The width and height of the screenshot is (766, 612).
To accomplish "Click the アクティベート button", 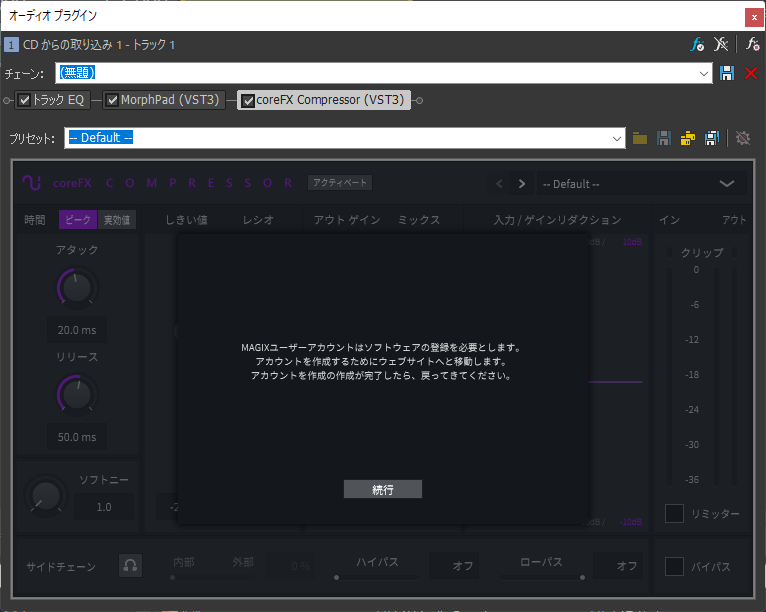I will (x=340, y=183).
